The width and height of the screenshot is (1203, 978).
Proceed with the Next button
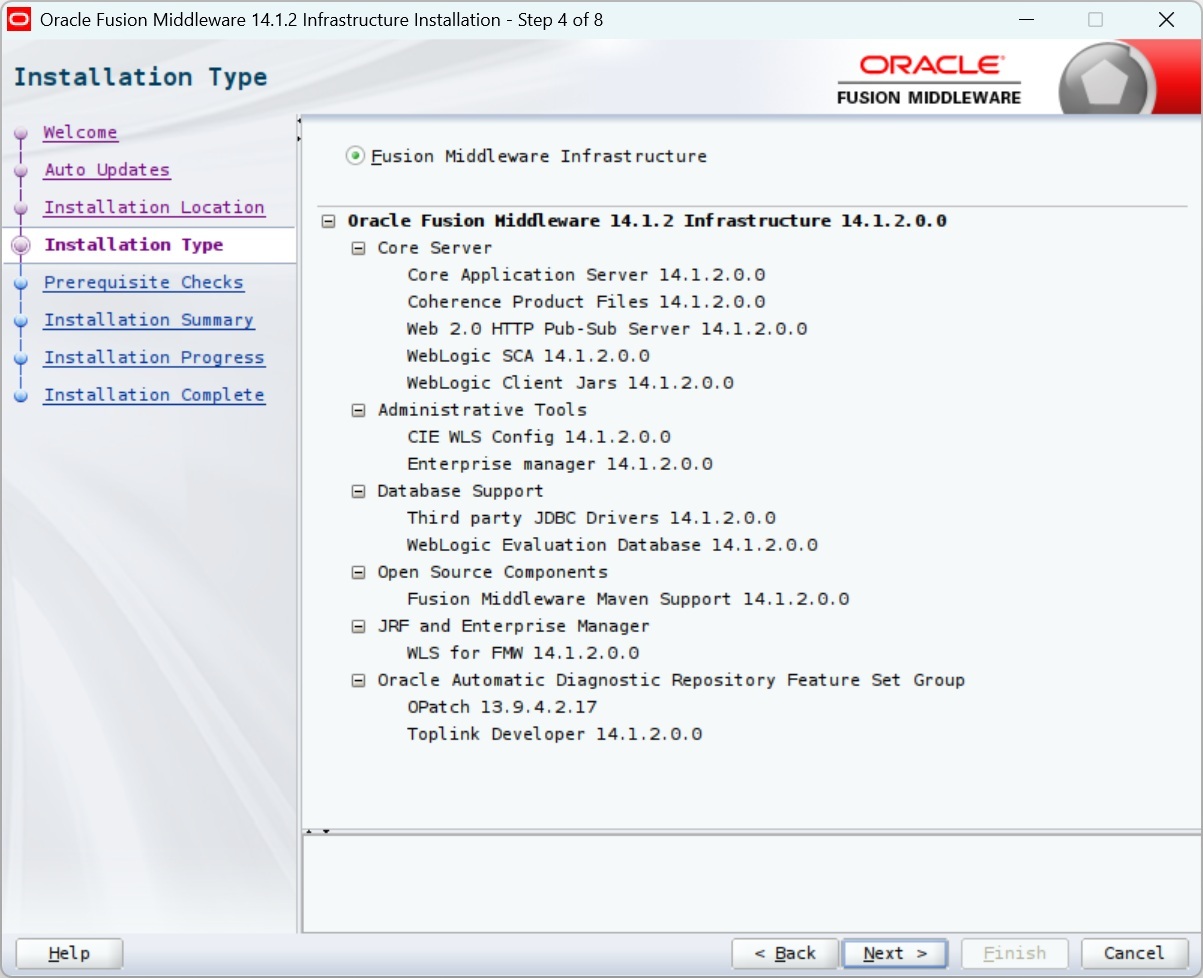895,953
